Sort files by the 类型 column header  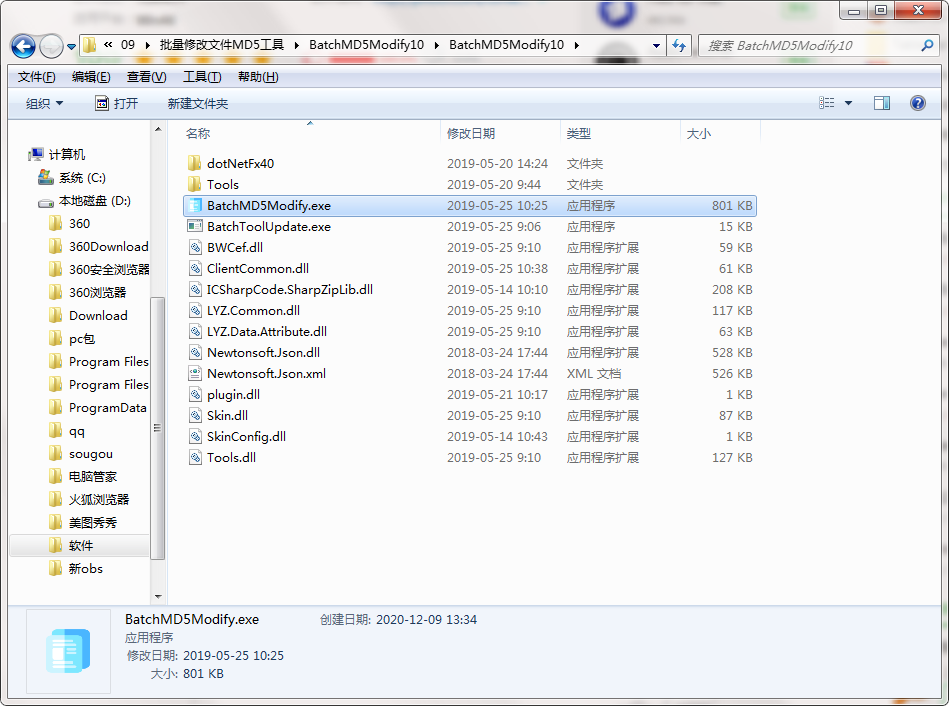(x=621, y=133)
